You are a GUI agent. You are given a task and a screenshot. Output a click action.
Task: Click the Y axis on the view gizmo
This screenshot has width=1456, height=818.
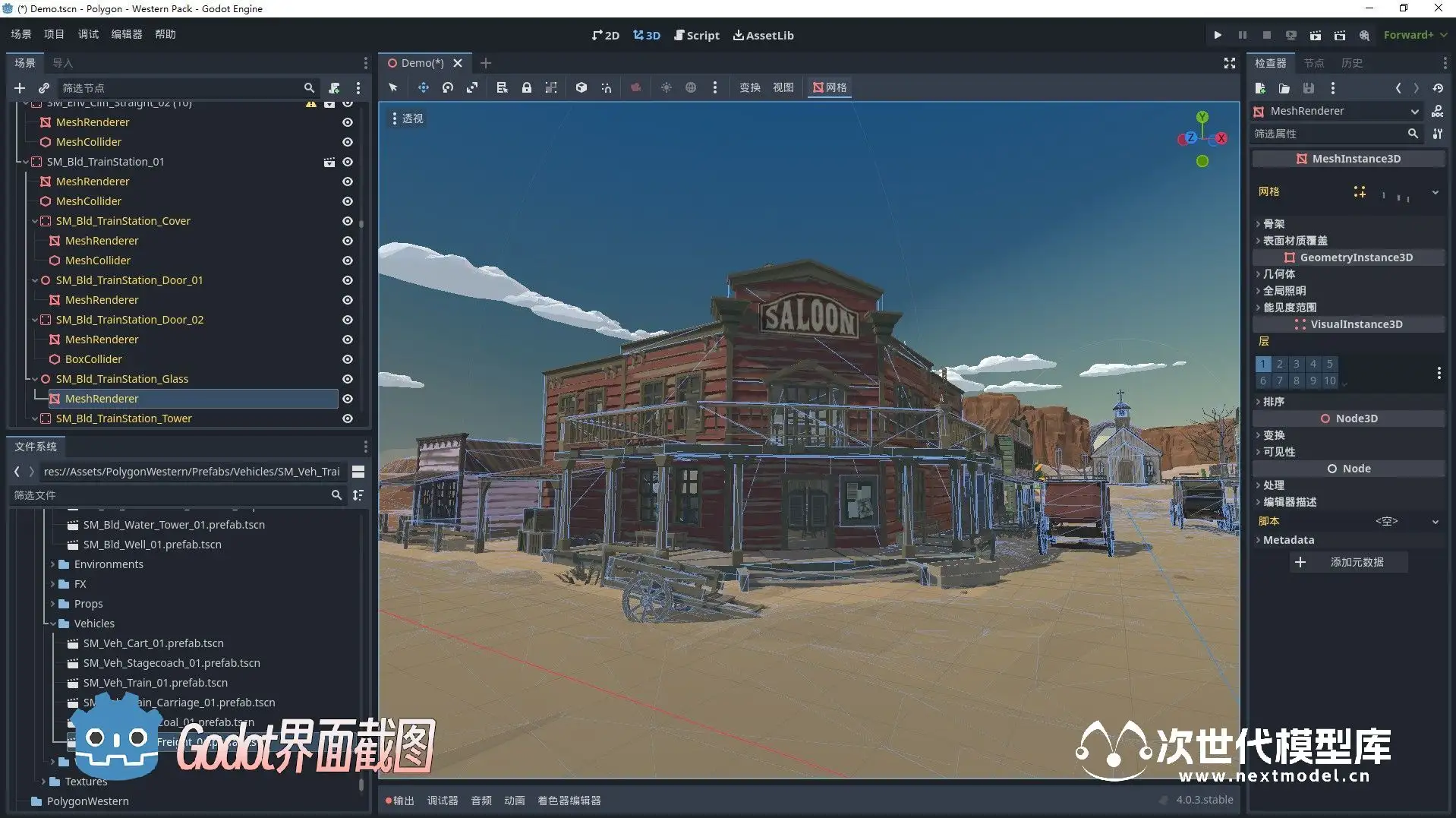coord(1202,117)
